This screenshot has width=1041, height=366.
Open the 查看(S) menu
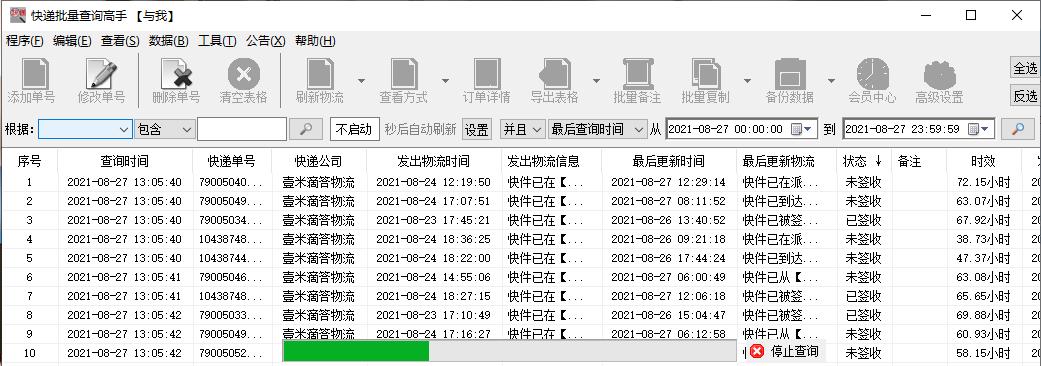pos(120,41)
